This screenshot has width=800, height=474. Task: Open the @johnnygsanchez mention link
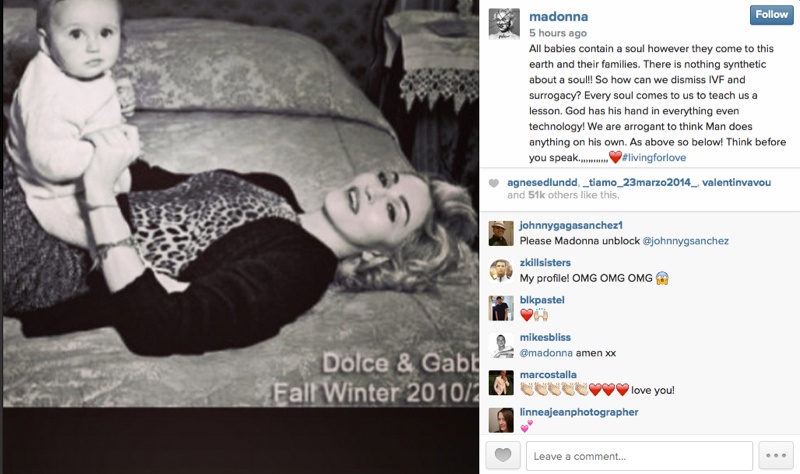coord(685,241)
